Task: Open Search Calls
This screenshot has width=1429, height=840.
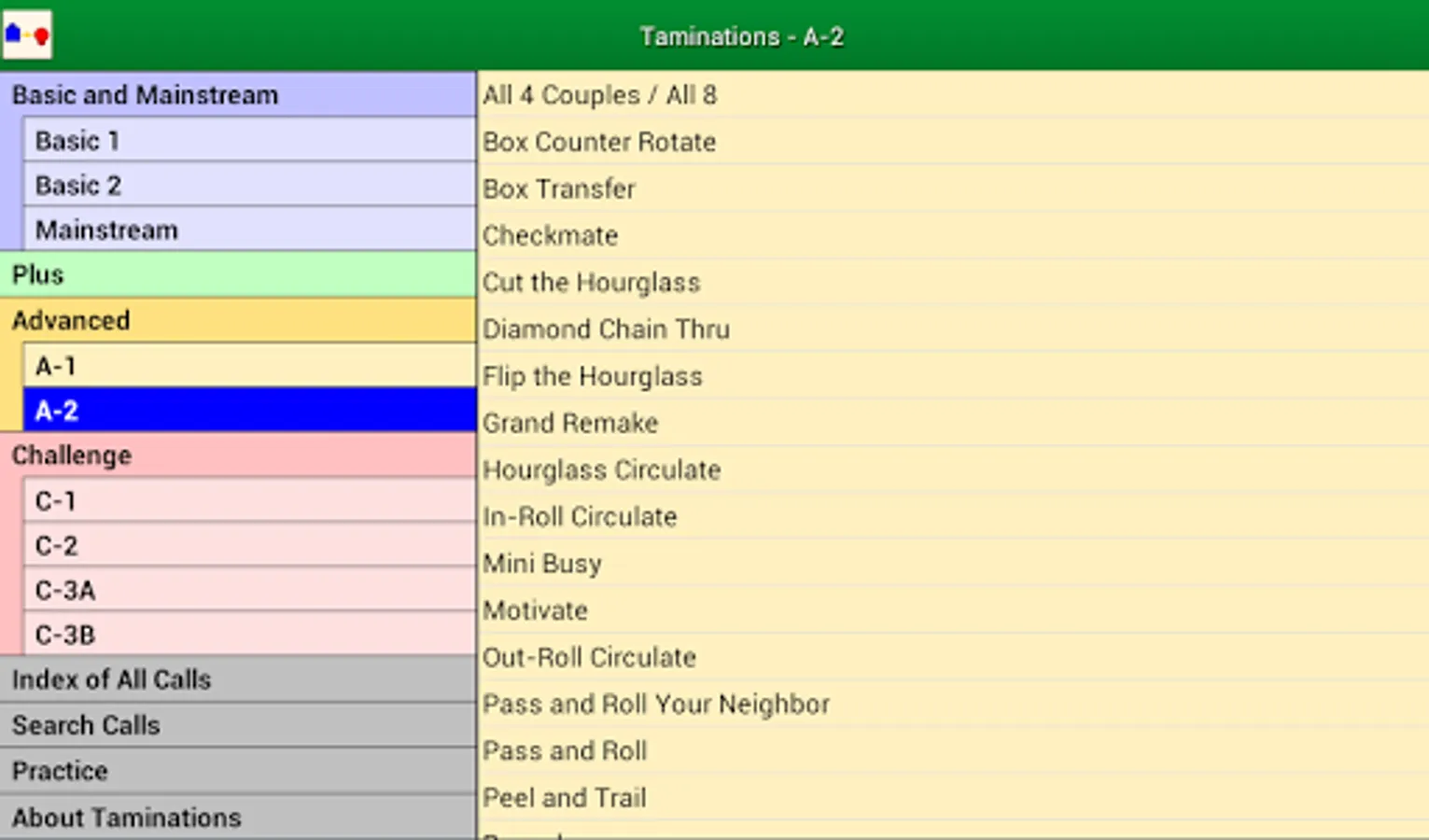Action: click(x=238, y=725)
